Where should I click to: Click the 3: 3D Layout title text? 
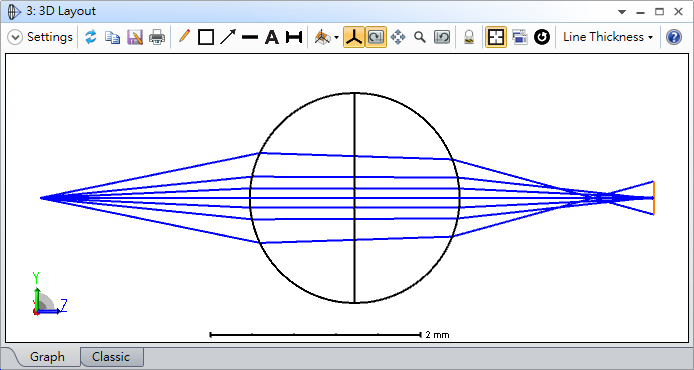pos(61,12)
